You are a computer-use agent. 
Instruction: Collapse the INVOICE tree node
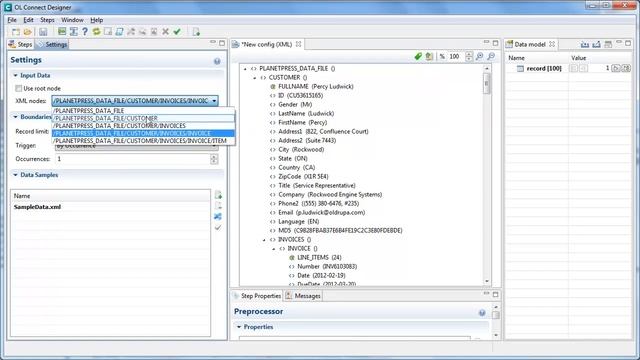(x=273, y=249)
